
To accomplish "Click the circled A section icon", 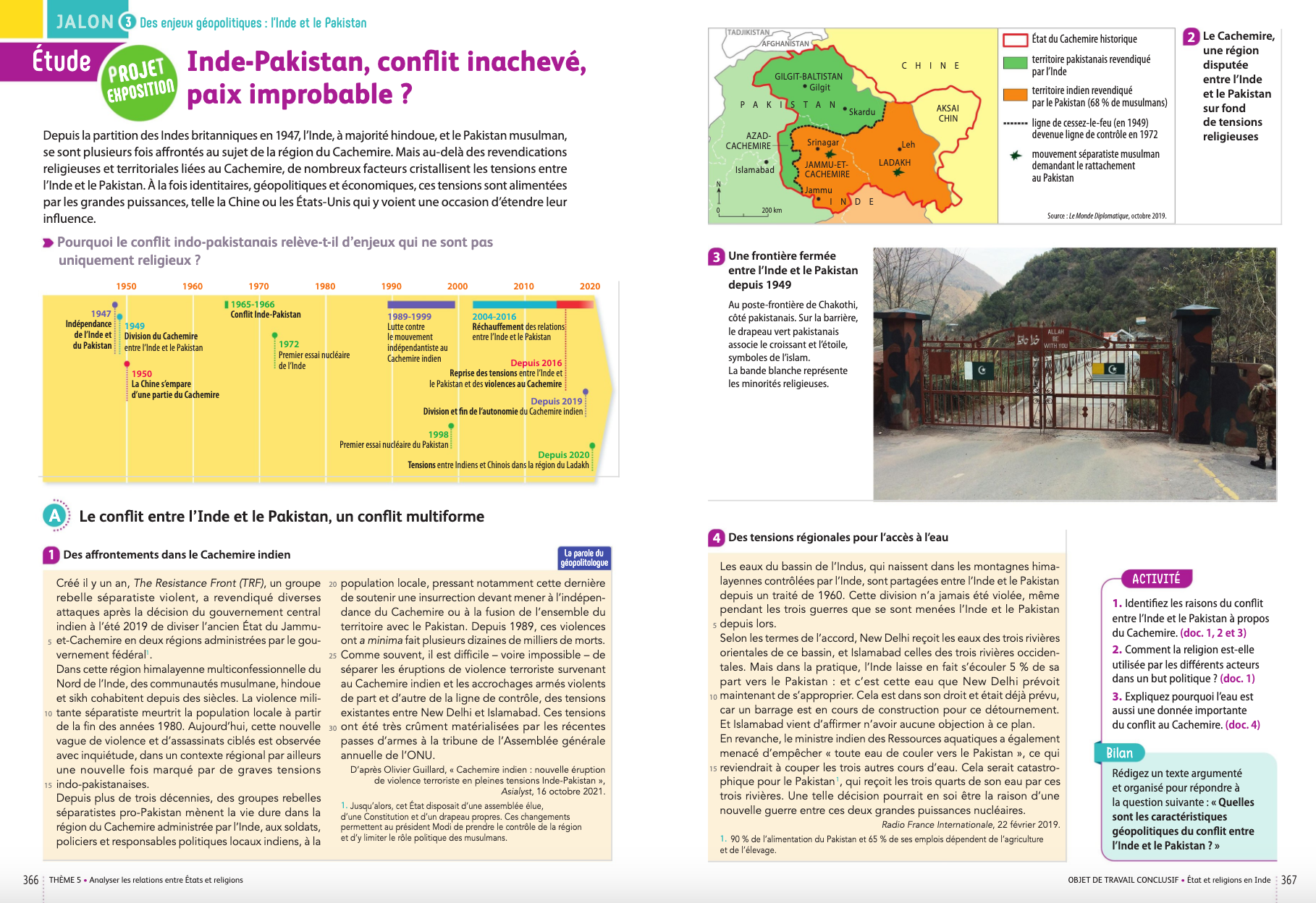I will point(55,516).
